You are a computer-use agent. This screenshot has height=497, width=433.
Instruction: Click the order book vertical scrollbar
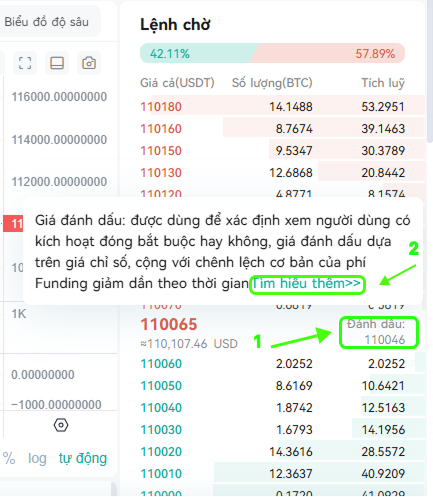tap(430, 72)
